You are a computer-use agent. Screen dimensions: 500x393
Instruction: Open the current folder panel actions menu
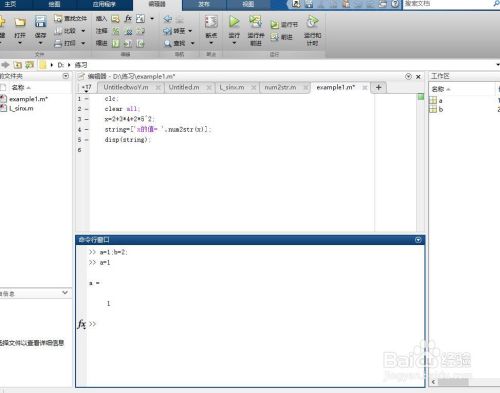click(x=66, y=76)
